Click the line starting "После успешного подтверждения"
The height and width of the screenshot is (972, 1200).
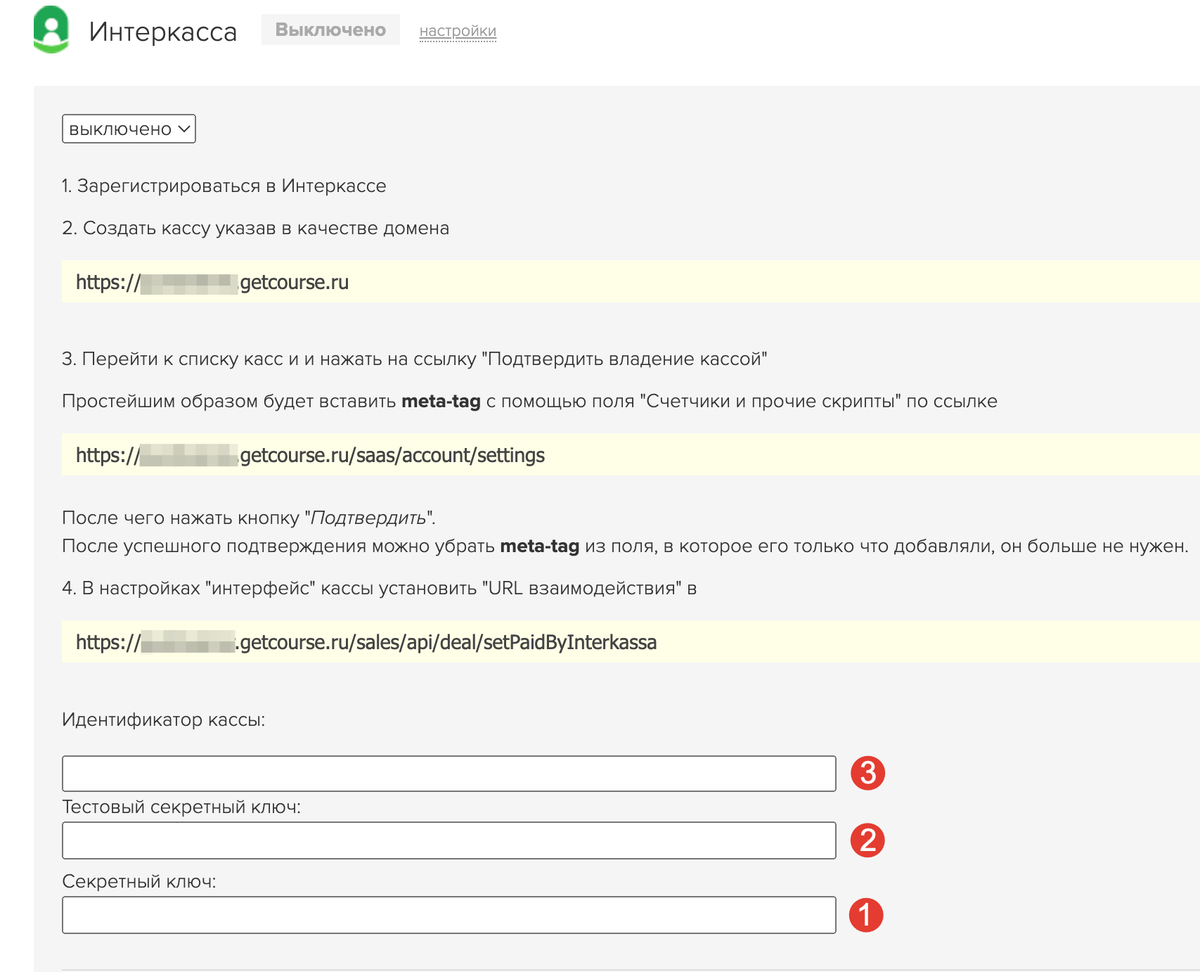tap(625, 547)
